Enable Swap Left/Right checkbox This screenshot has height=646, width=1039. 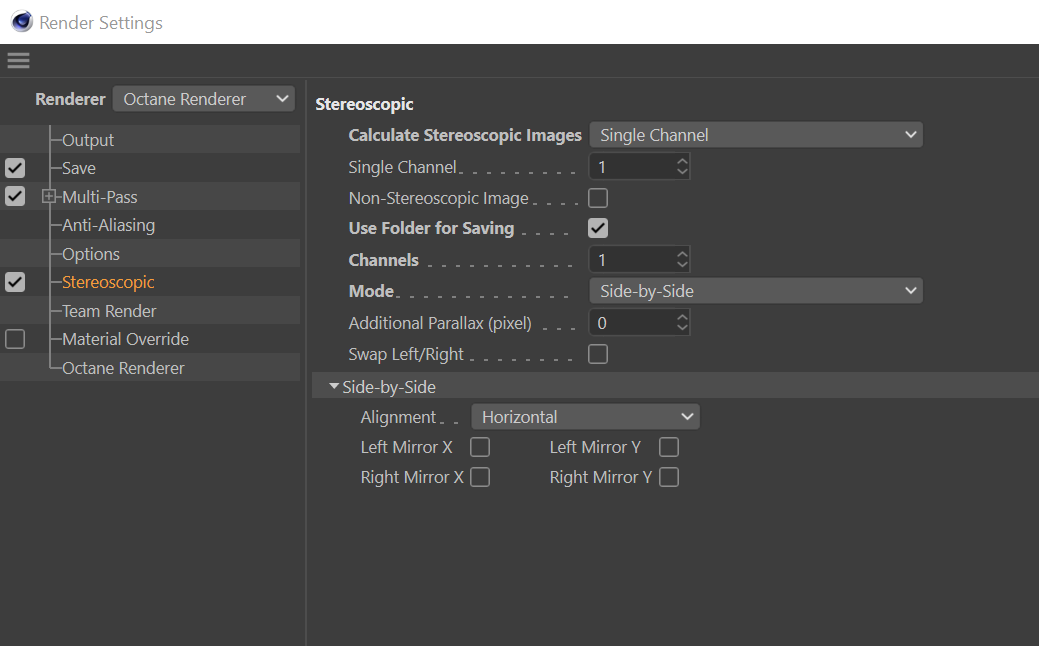click(598, 354)
